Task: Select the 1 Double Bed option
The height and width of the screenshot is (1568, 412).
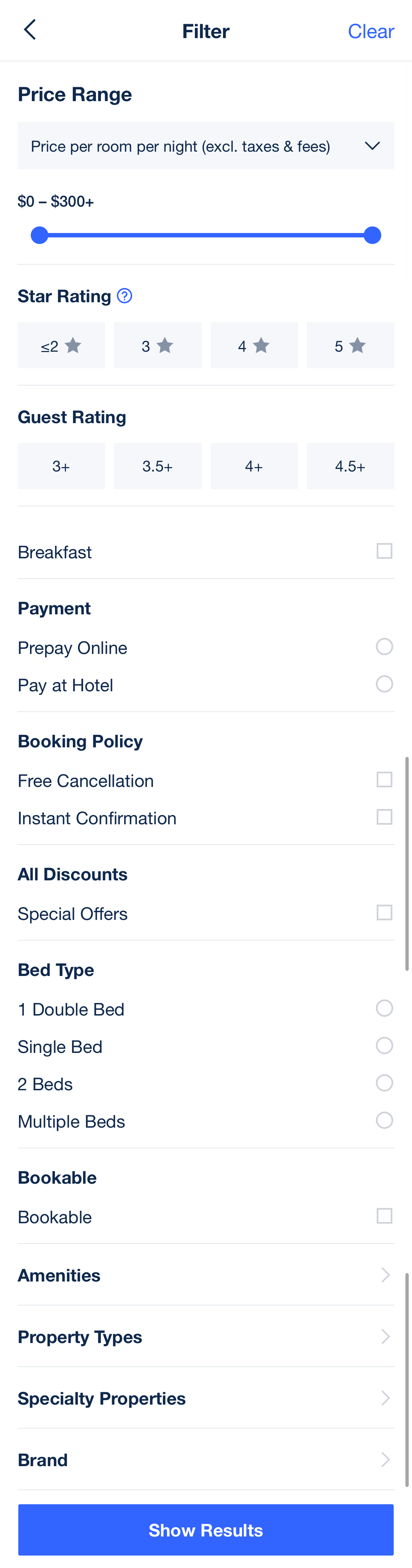Action: point(384,1008)
